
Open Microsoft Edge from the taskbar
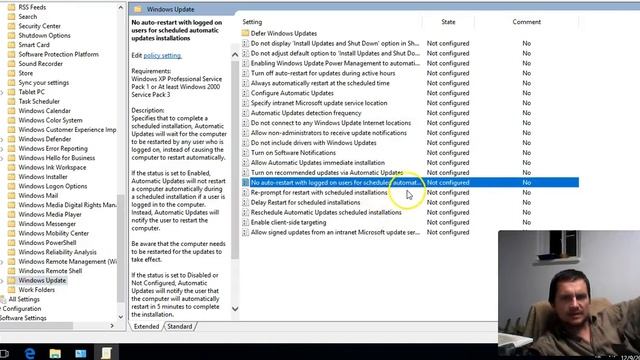(30, 353)
